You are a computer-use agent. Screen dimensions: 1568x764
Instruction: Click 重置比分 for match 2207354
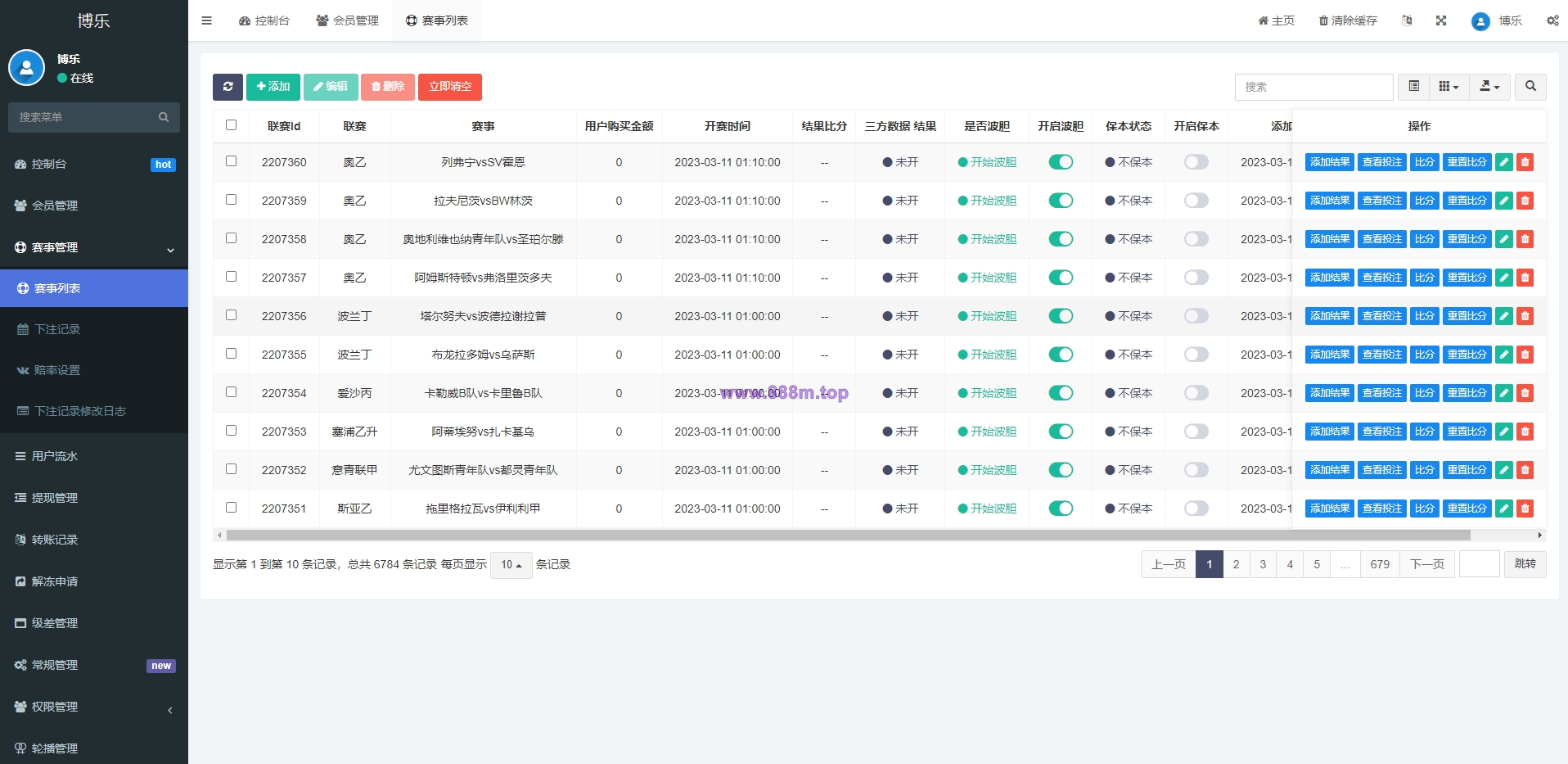tap(1467, 393)
